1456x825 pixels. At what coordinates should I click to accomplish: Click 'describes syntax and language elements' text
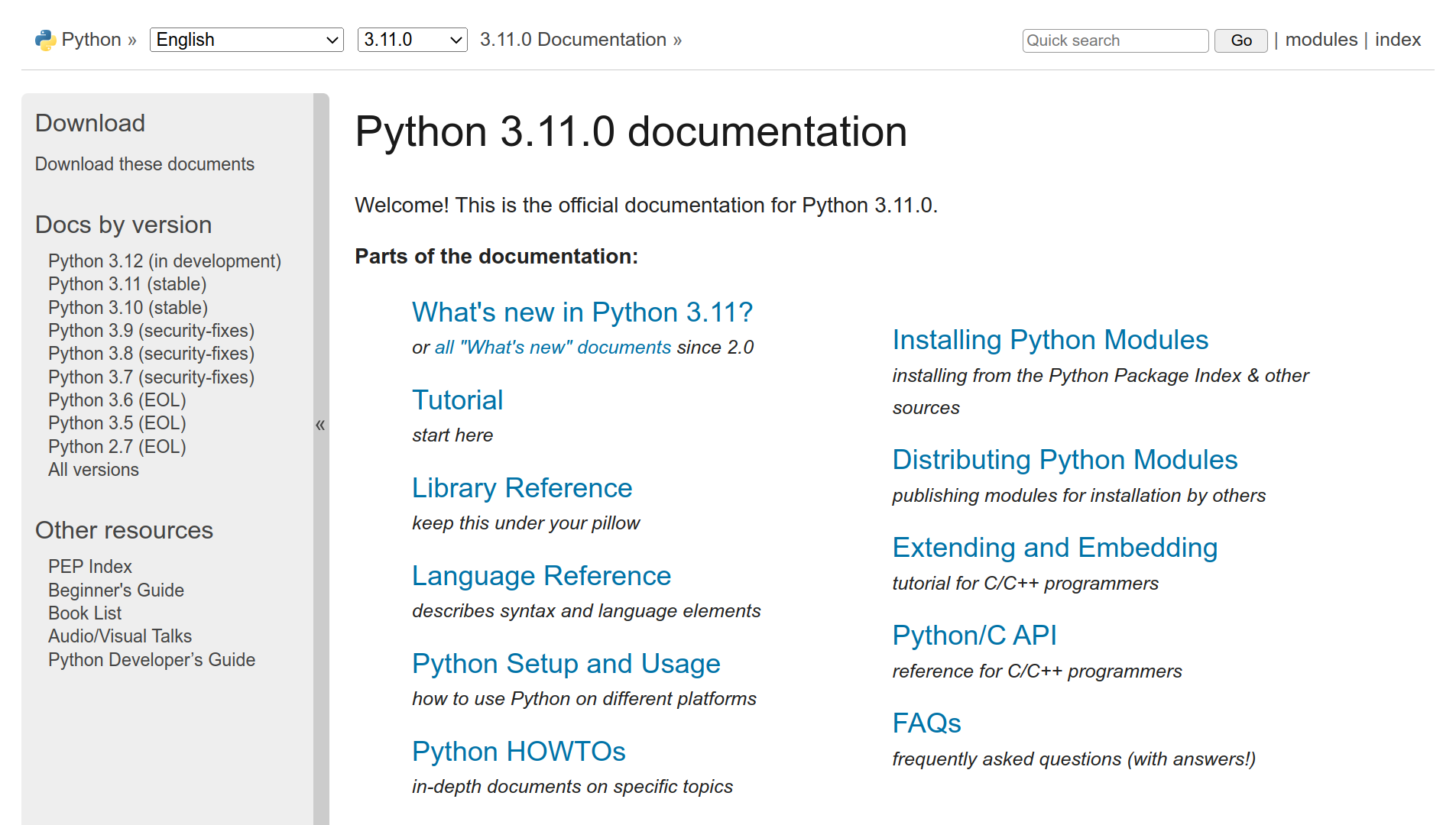tap(586, 611)
